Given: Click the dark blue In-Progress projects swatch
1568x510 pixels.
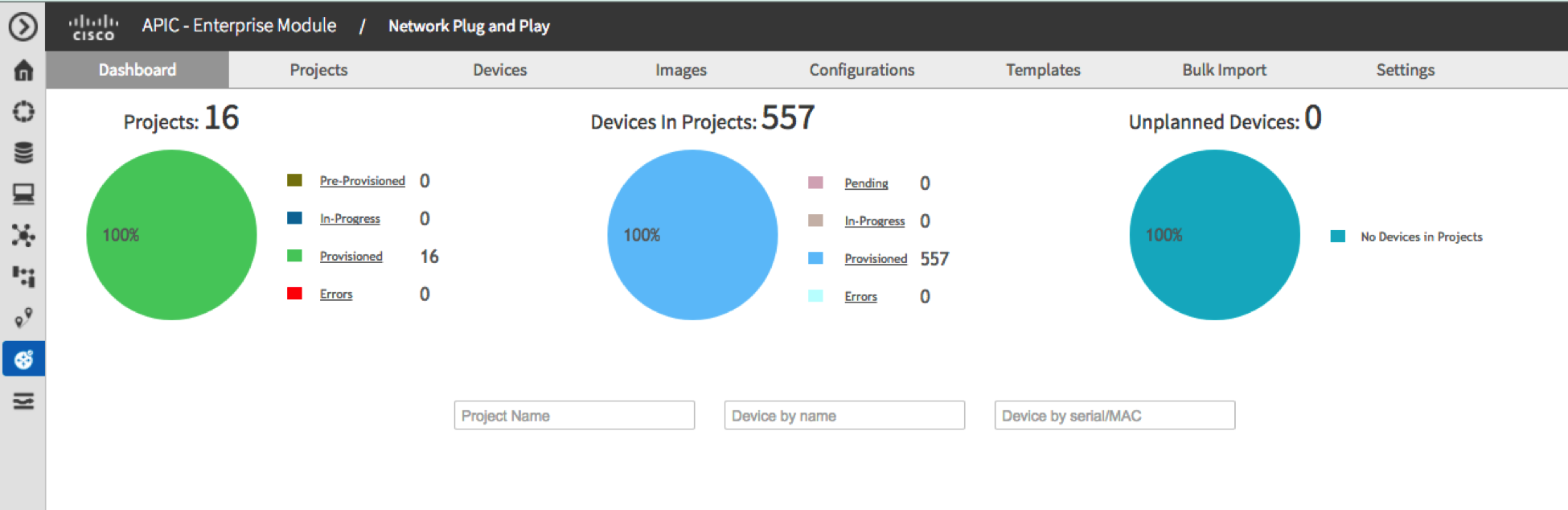Looking at the screenshot, I should point(294,218).
